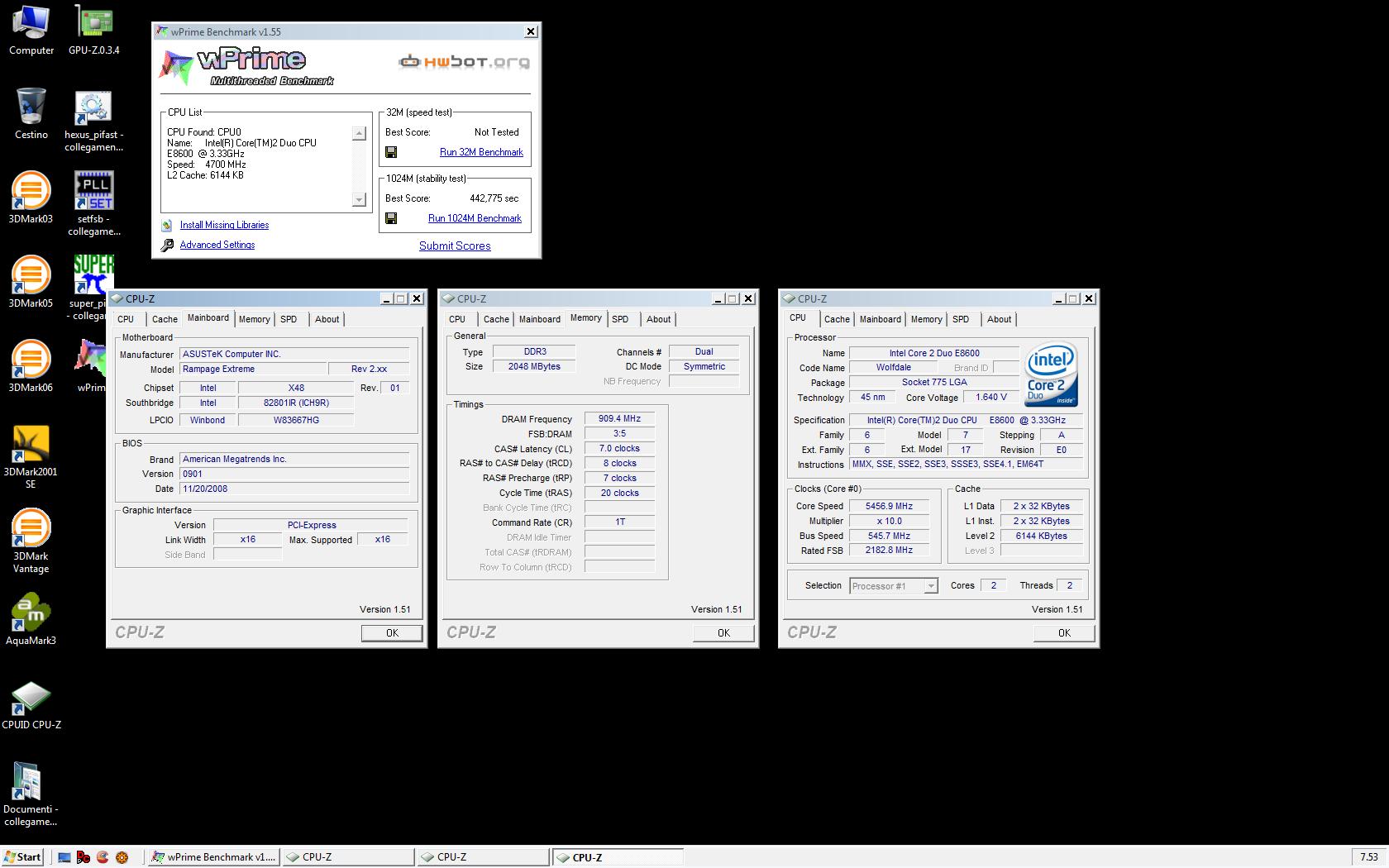Click the system clock showing 7.53
The width and height of the screenshot is (1389, 868).
click(x=1369, y=857)
